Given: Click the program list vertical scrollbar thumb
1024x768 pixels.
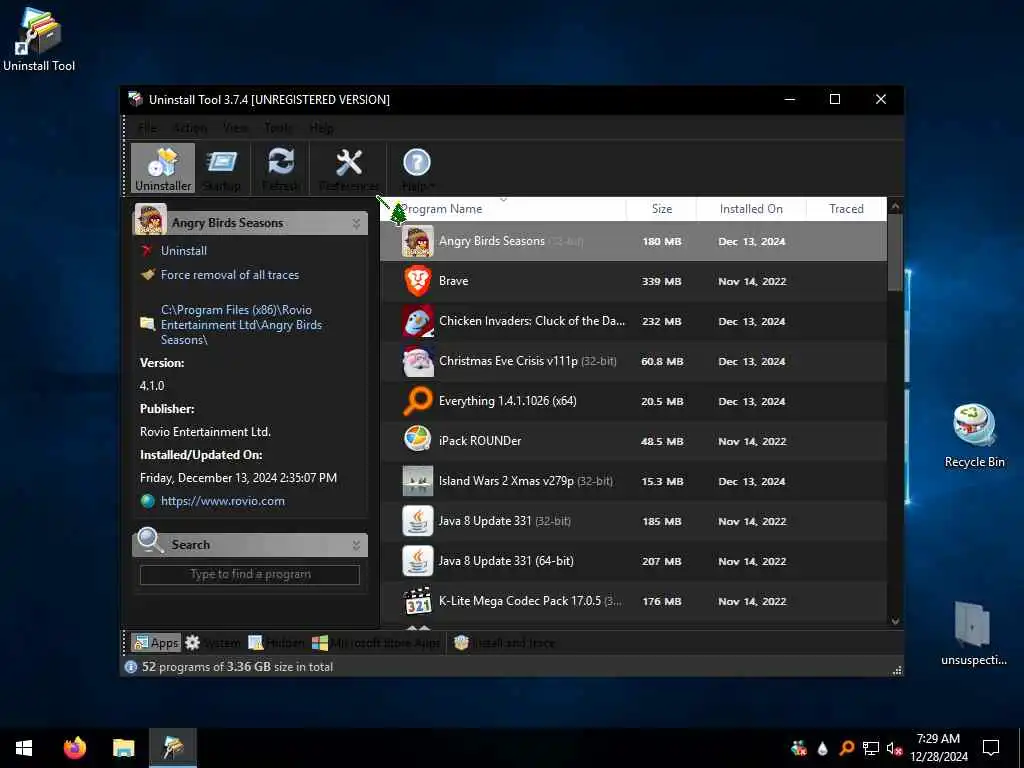Looking at the screenshot, I should tap(895, 253).
